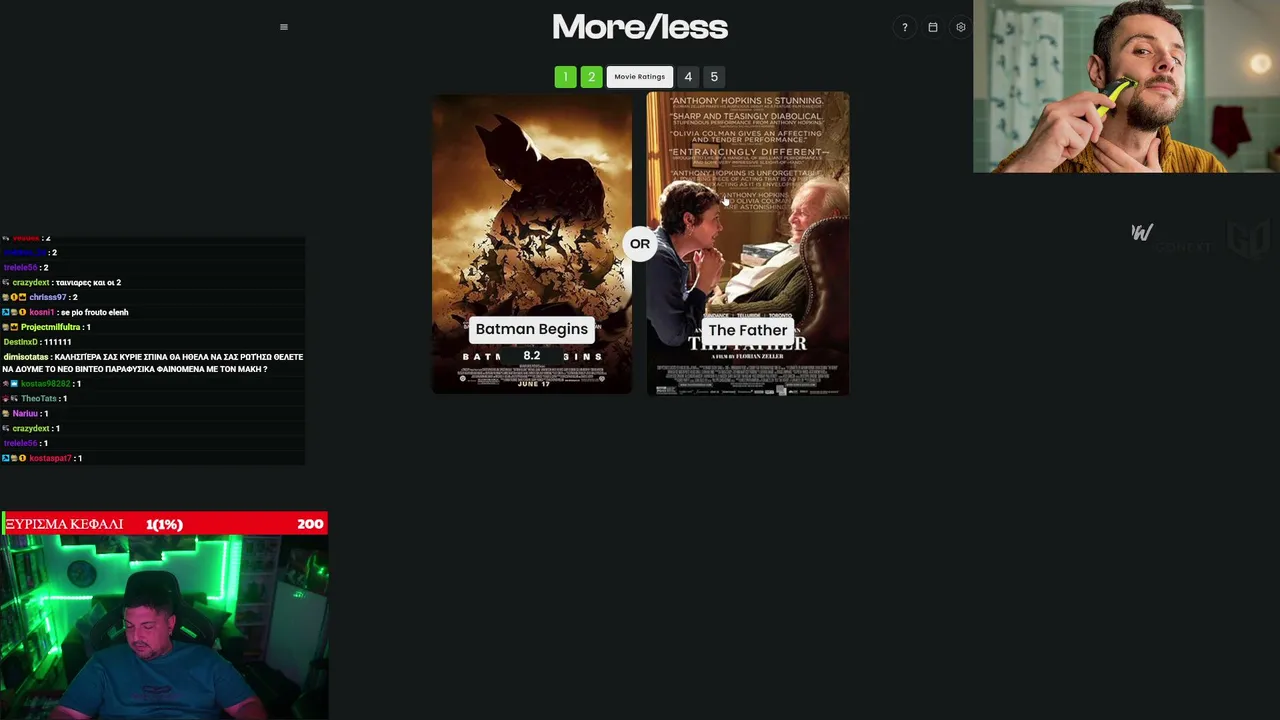Click username kostaspat7 in chat

pos(50,458)
